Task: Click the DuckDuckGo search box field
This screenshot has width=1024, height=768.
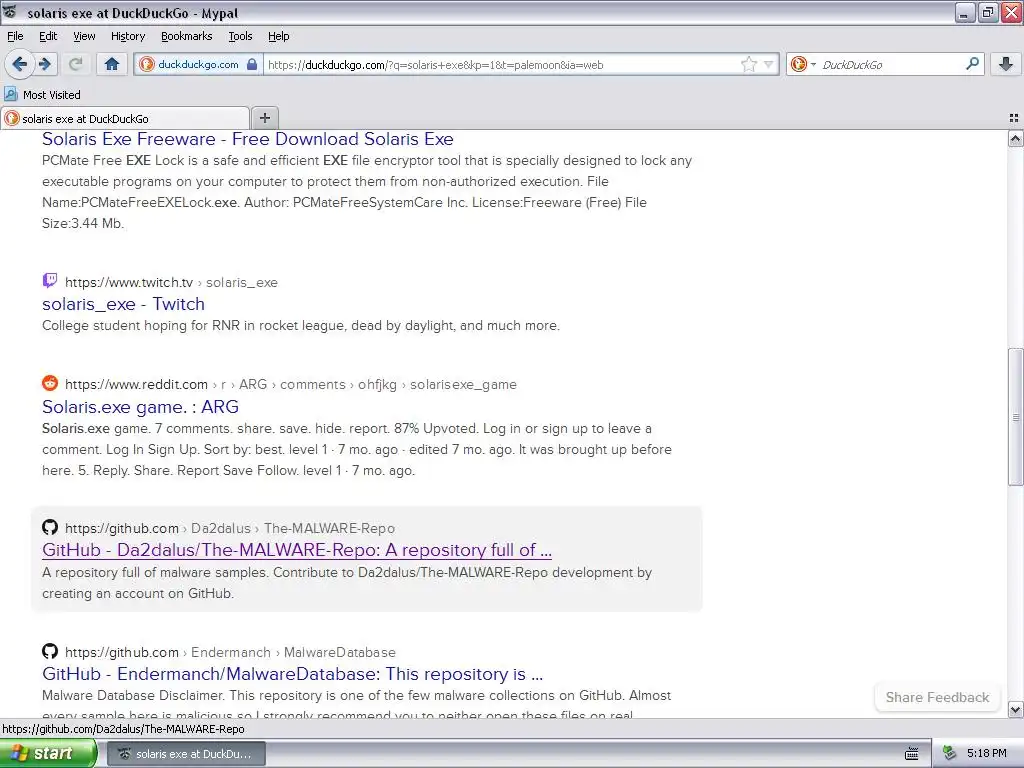Action: pyautogui.click(x=891, y=64)
